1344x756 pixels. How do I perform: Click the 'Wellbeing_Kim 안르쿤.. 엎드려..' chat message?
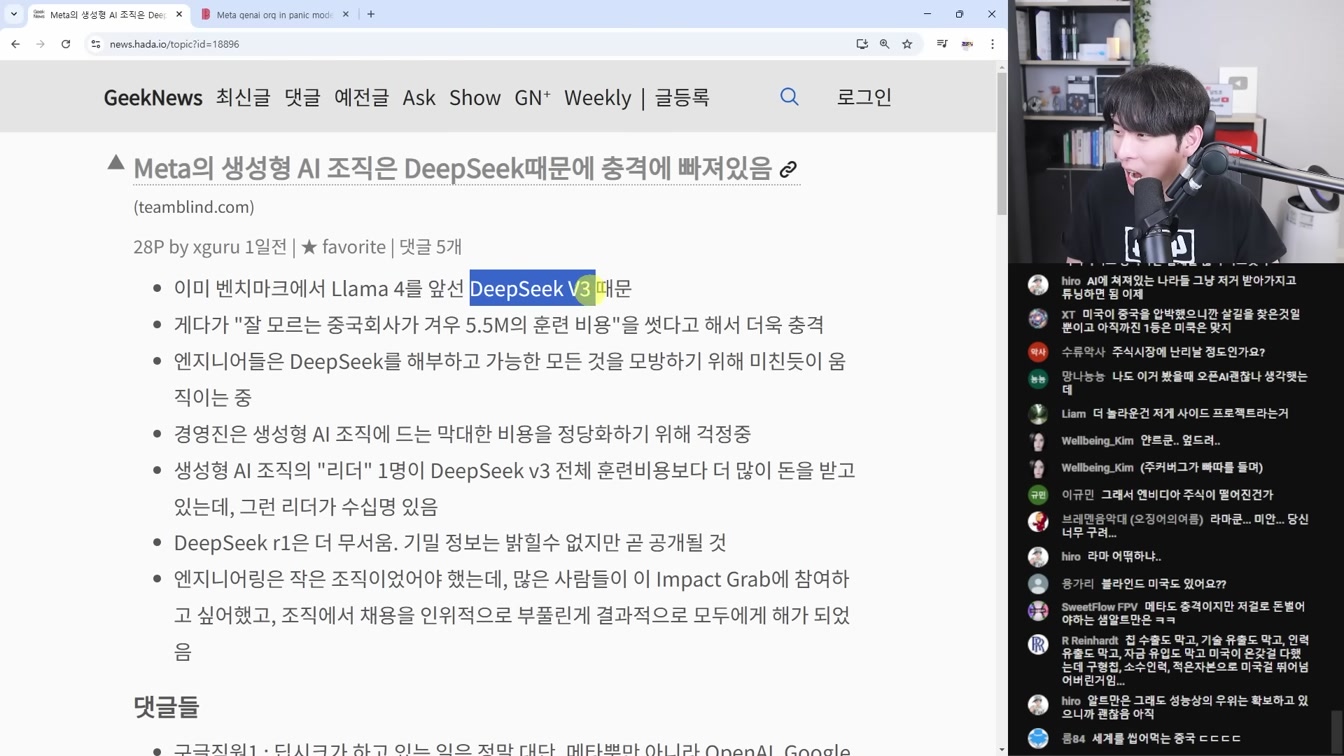pos(1141,440)
